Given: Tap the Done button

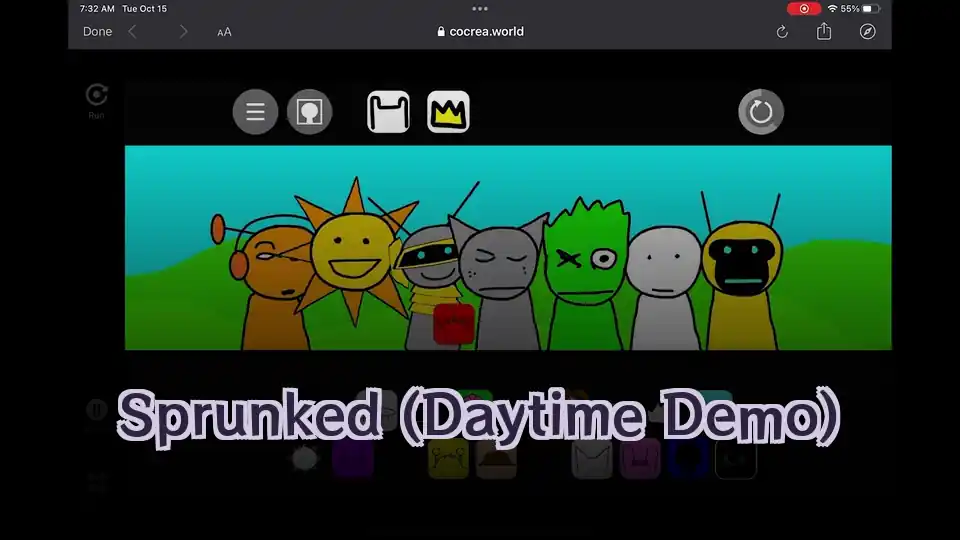Looking at the screenshot, I should (x=97, y=32).
